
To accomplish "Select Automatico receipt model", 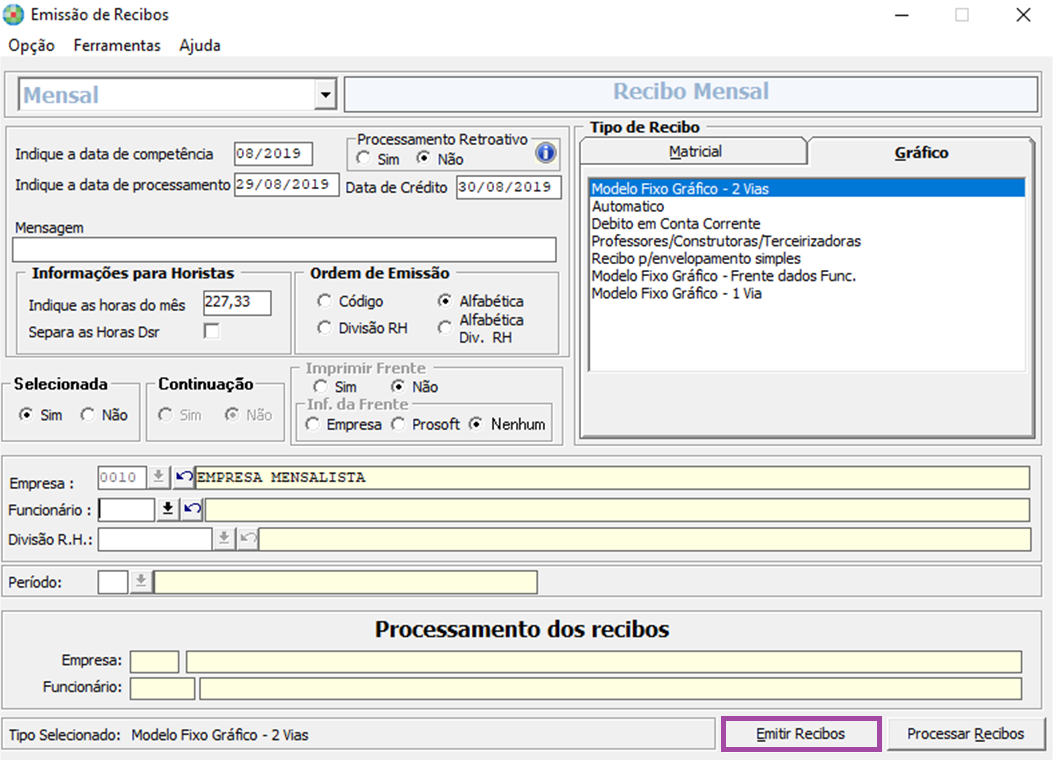I will click(807, 206).
